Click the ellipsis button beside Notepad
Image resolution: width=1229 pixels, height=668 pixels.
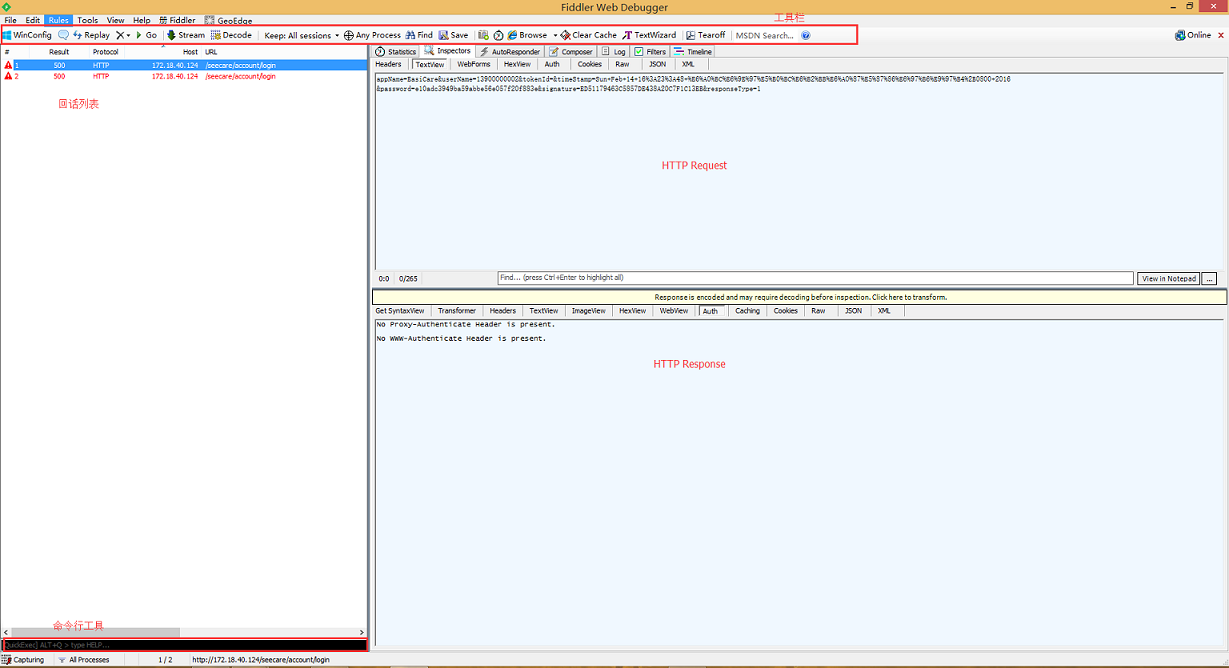point(1209,279)
